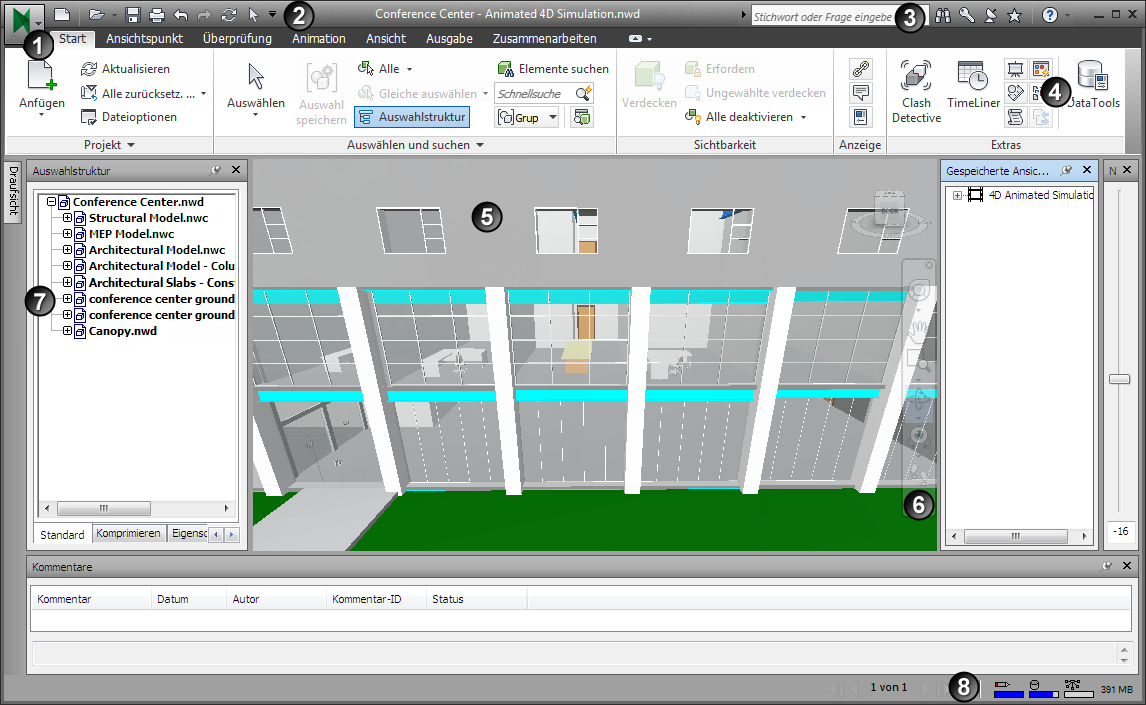Click the key Subscription Center icon
The height and width of the screenshot is (705, 1146).
click(x=967, y=15)
